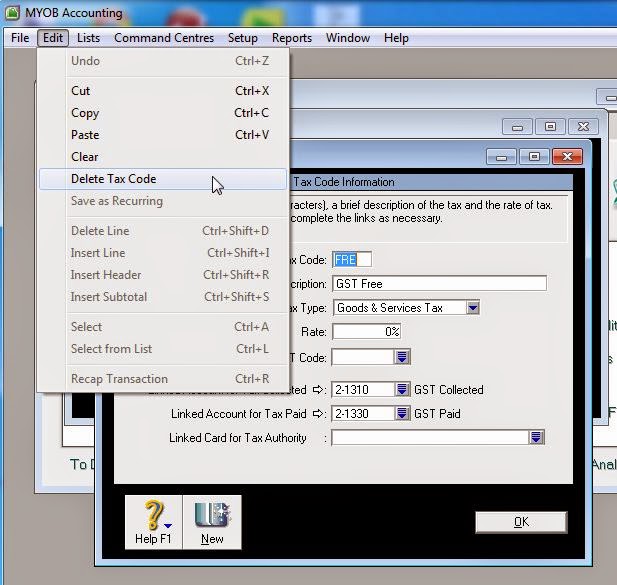Click the arrow next to the Tax Collected account
The width and height of the screenshot is (617, 585).
(318, 390)
